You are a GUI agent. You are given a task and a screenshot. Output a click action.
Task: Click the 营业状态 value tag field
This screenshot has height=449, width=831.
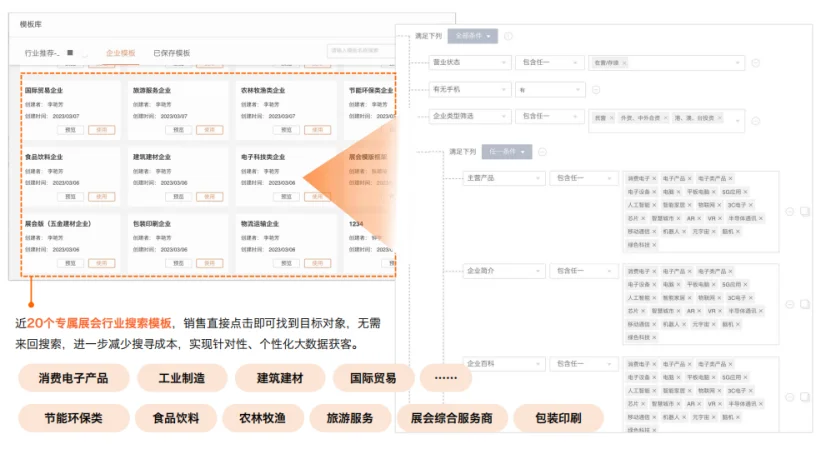(x=666, y=63)
